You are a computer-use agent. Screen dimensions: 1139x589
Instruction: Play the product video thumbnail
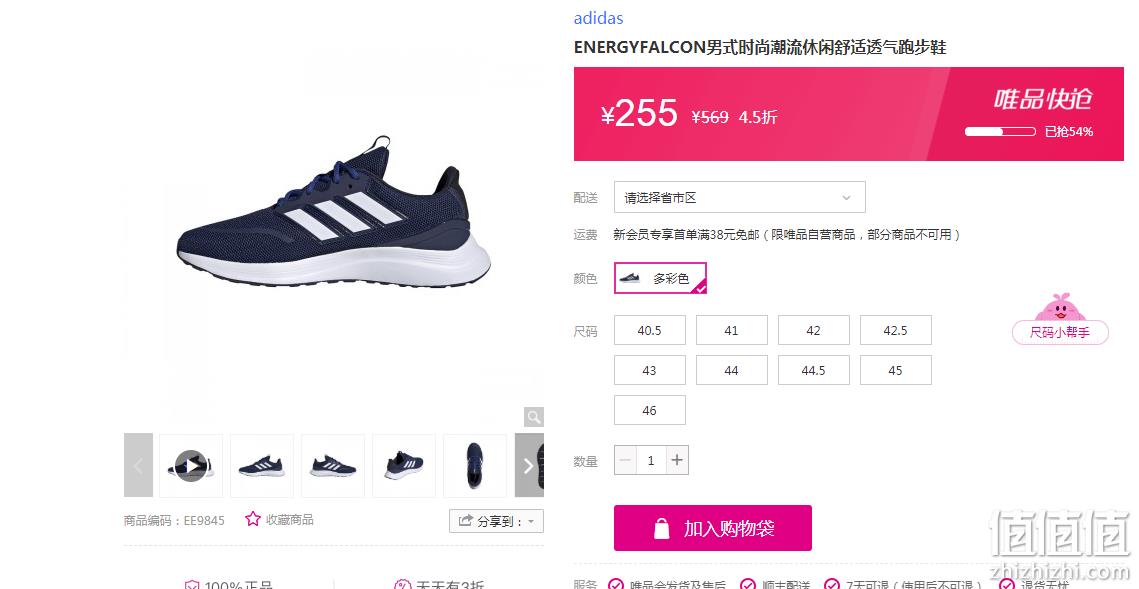click(191, 466)
